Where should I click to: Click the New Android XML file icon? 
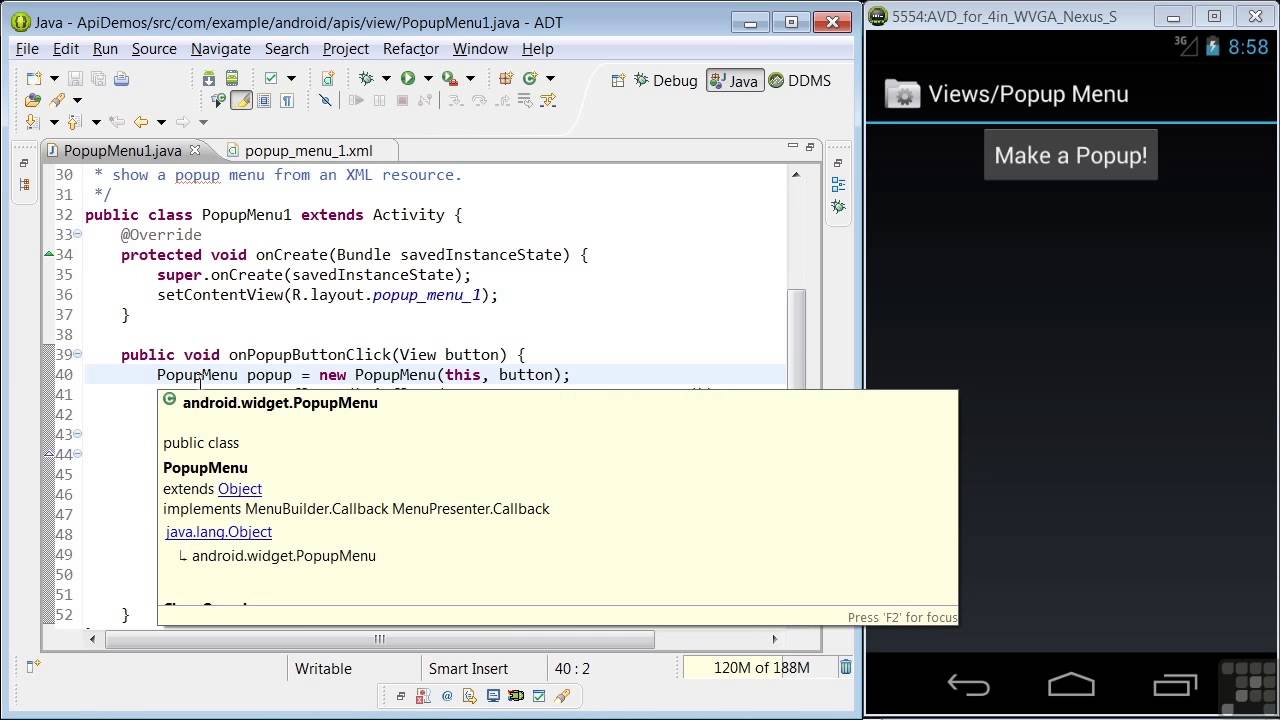coord(328,79)
